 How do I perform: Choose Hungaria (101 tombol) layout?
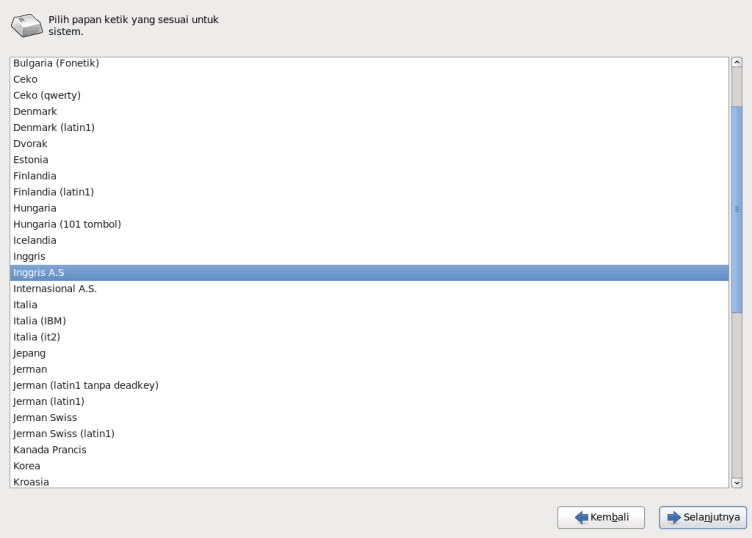(x=67, y=224)
